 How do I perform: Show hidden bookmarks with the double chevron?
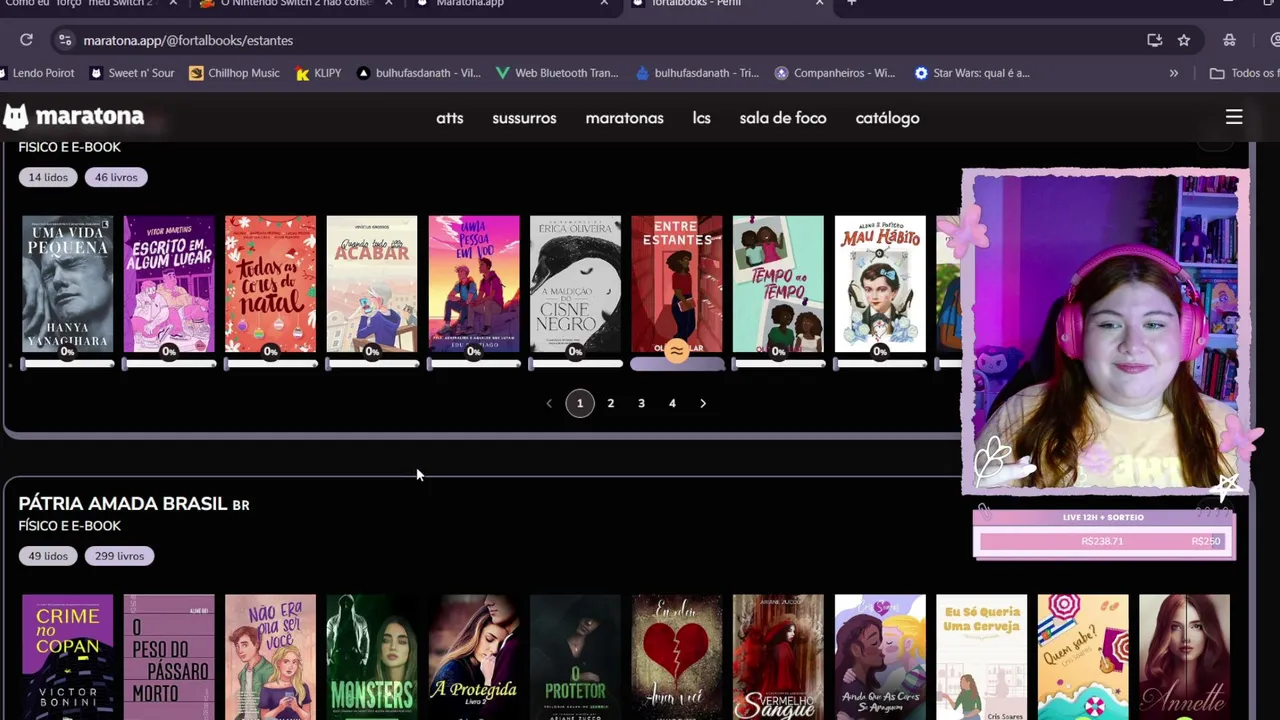[1174, 73]
